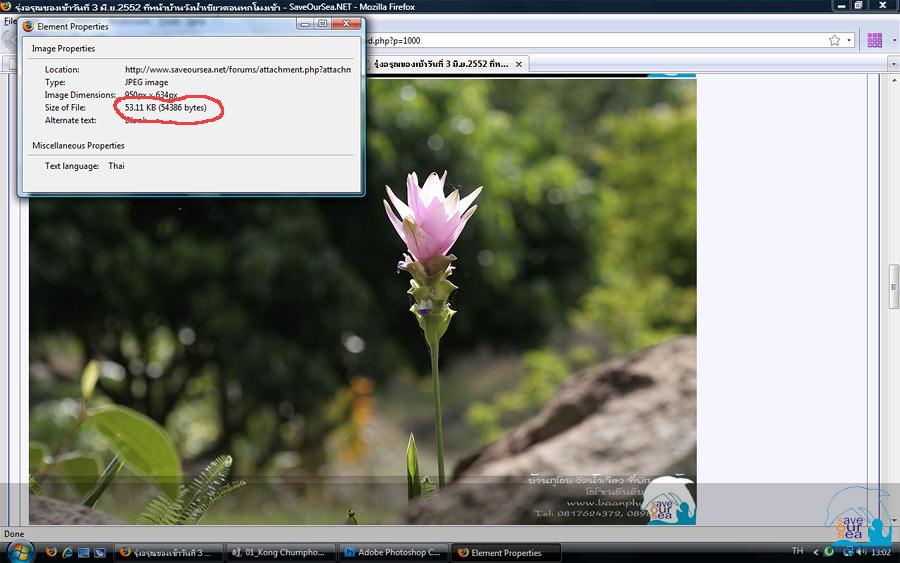Click the purple grid icon in the toolbar
Viewport: 900px width, 563px height.
[x=875, y=41]
